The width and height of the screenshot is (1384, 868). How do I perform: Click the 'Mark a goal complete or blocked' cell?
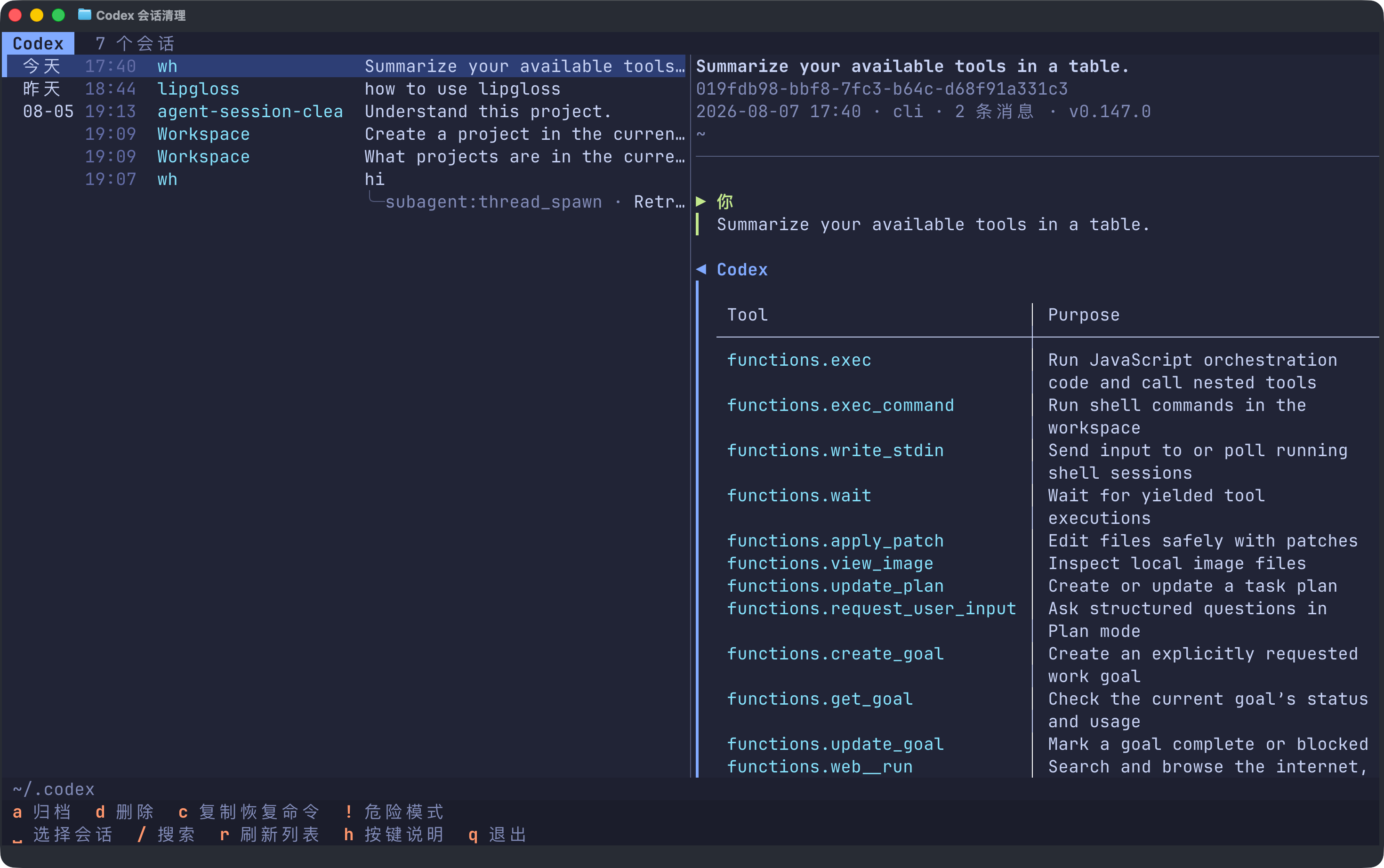pyautogui.click(x=1208, y=744)
